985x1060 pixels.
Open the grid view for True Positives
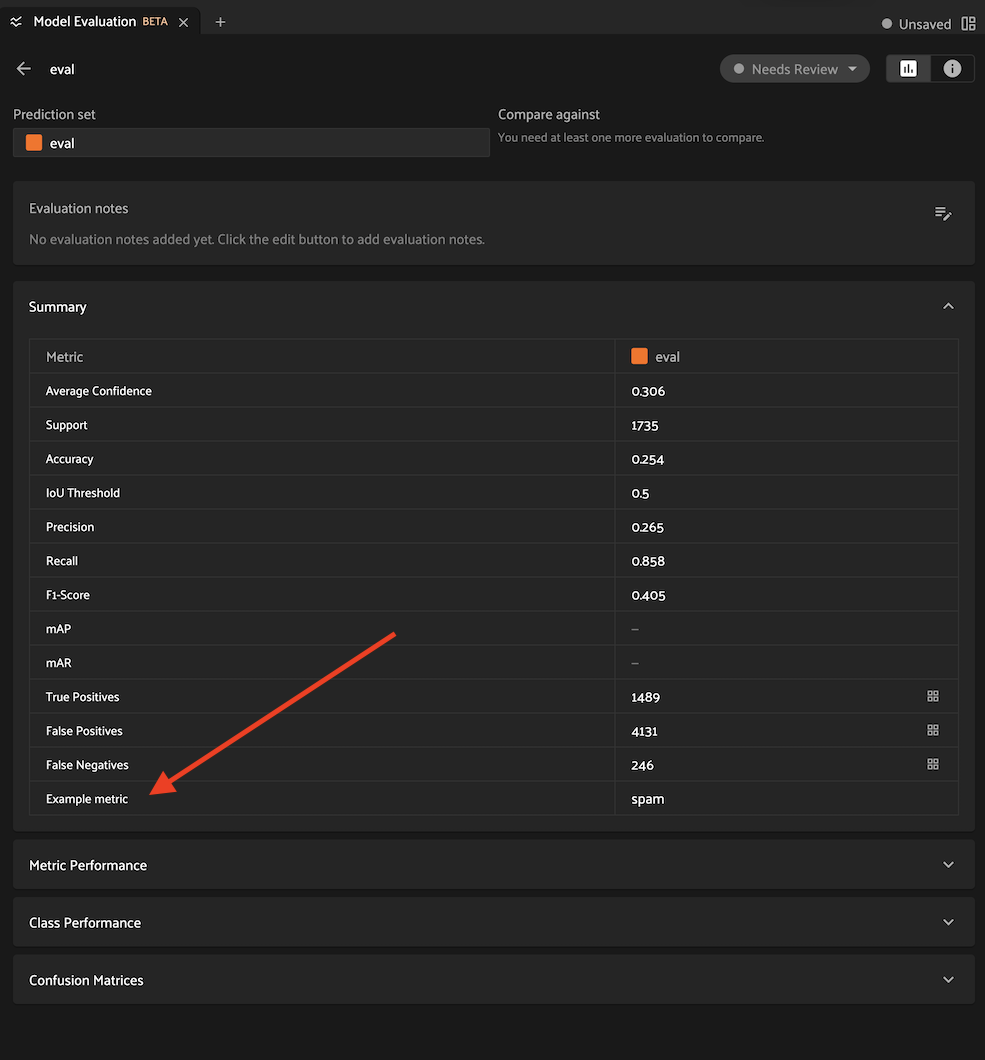[x=932, y=696]
